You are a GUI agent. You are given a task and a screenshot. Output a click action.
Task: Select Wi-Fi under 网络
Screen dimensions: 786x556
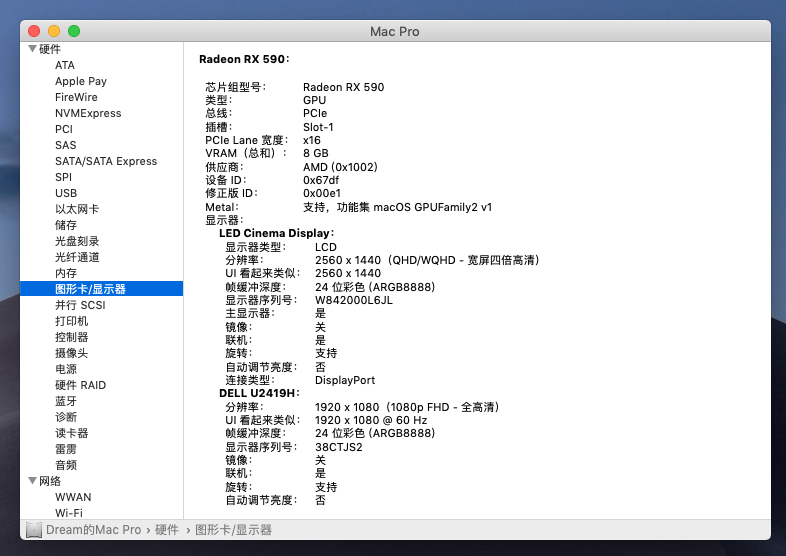point(69,513)
